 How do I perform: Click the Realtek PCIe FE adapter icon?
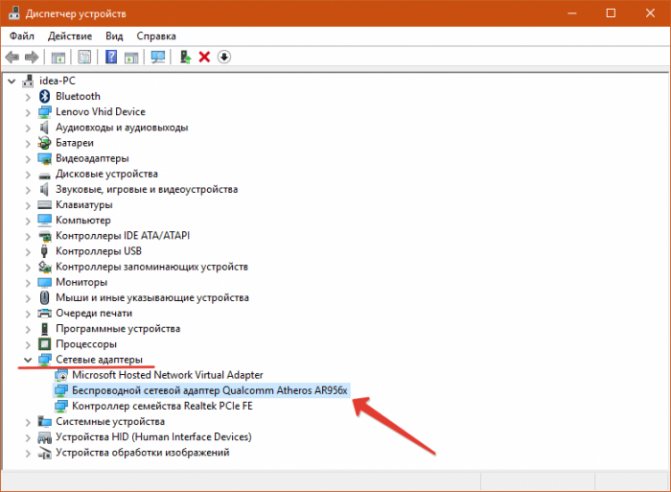point(61,406)
